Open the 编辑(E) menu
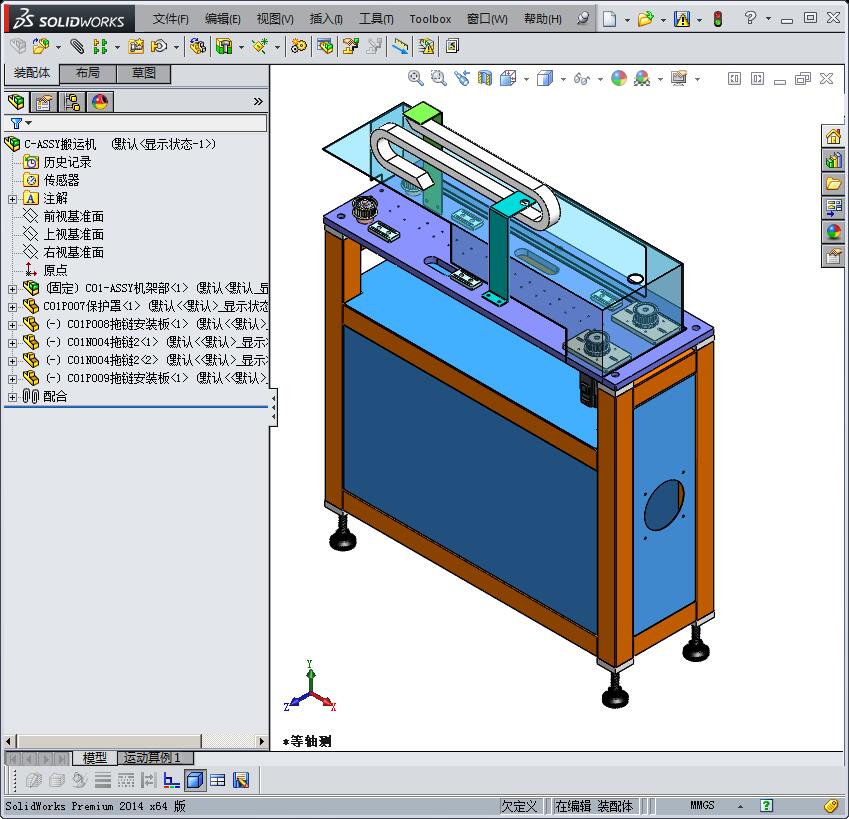 coord(223,19)
